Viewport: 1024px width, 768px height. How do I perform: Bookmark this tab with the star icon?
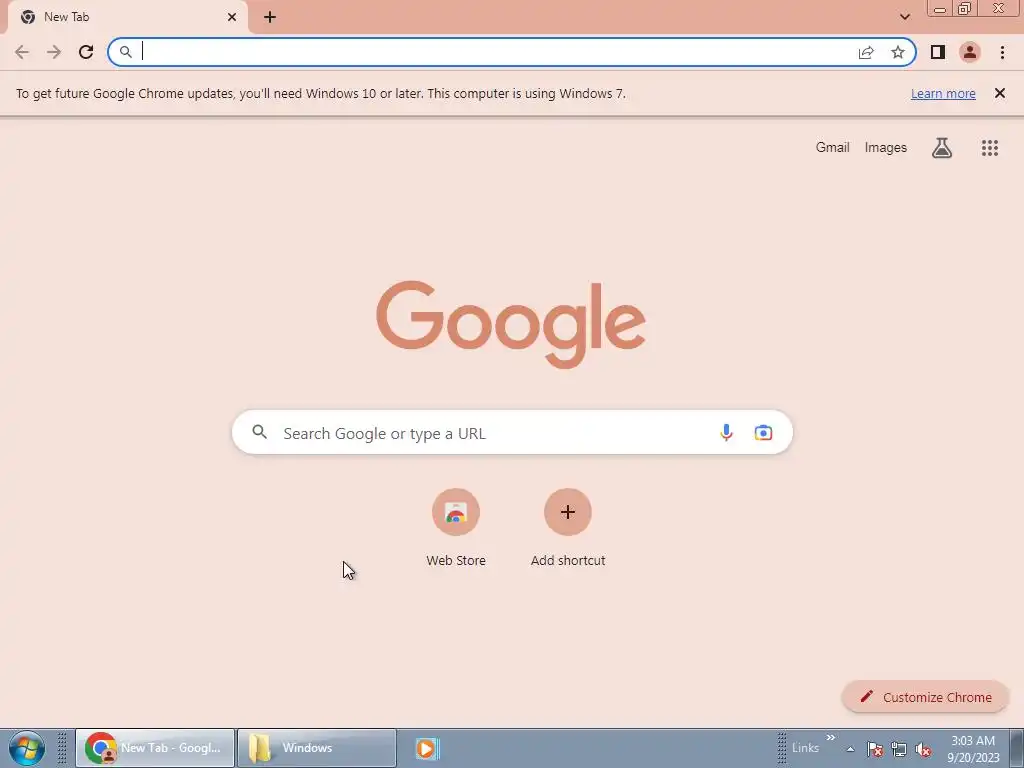(x=898, y=52)
